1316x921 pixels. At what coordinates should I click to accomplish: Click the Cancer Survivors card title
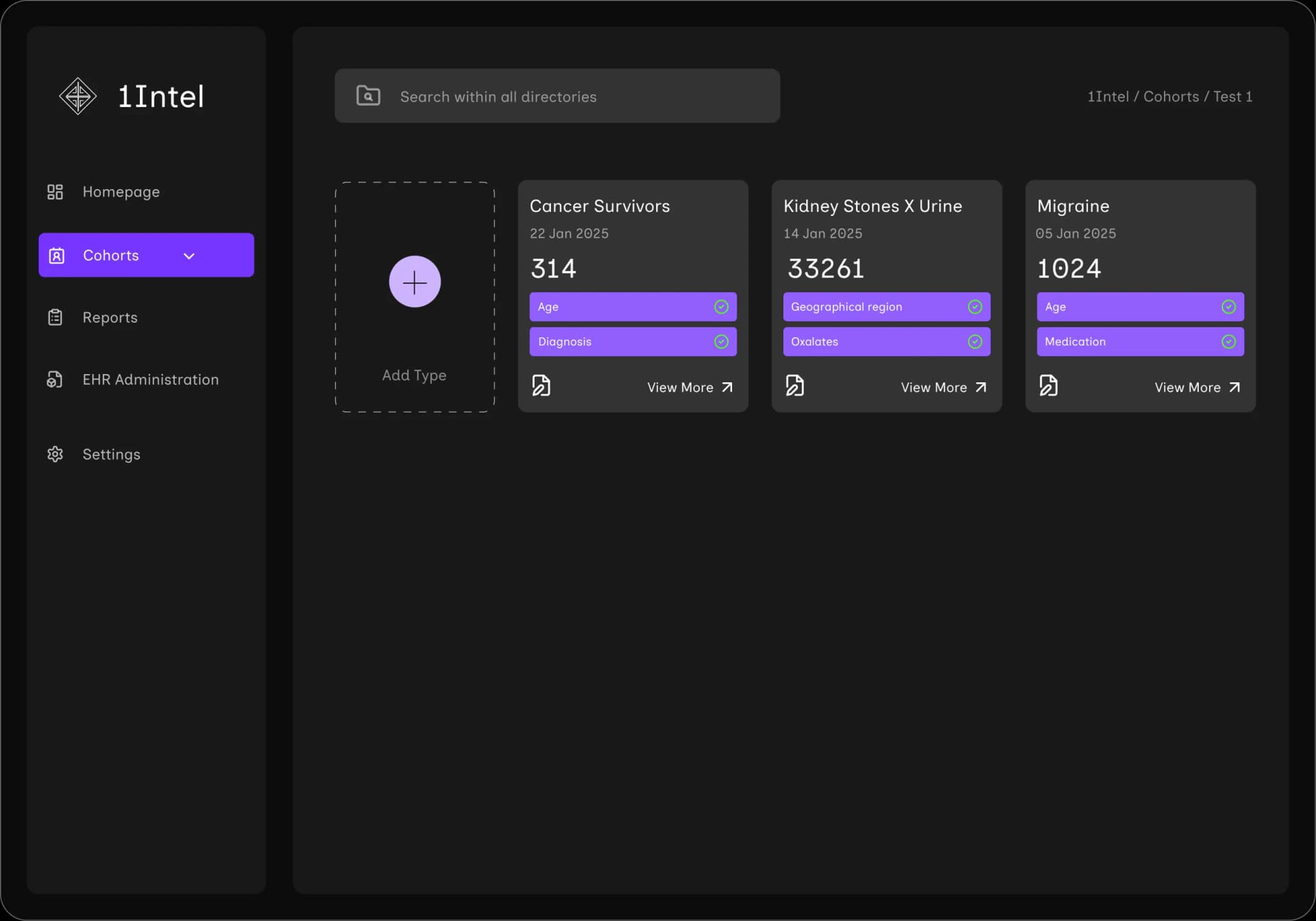pos(600,206)
